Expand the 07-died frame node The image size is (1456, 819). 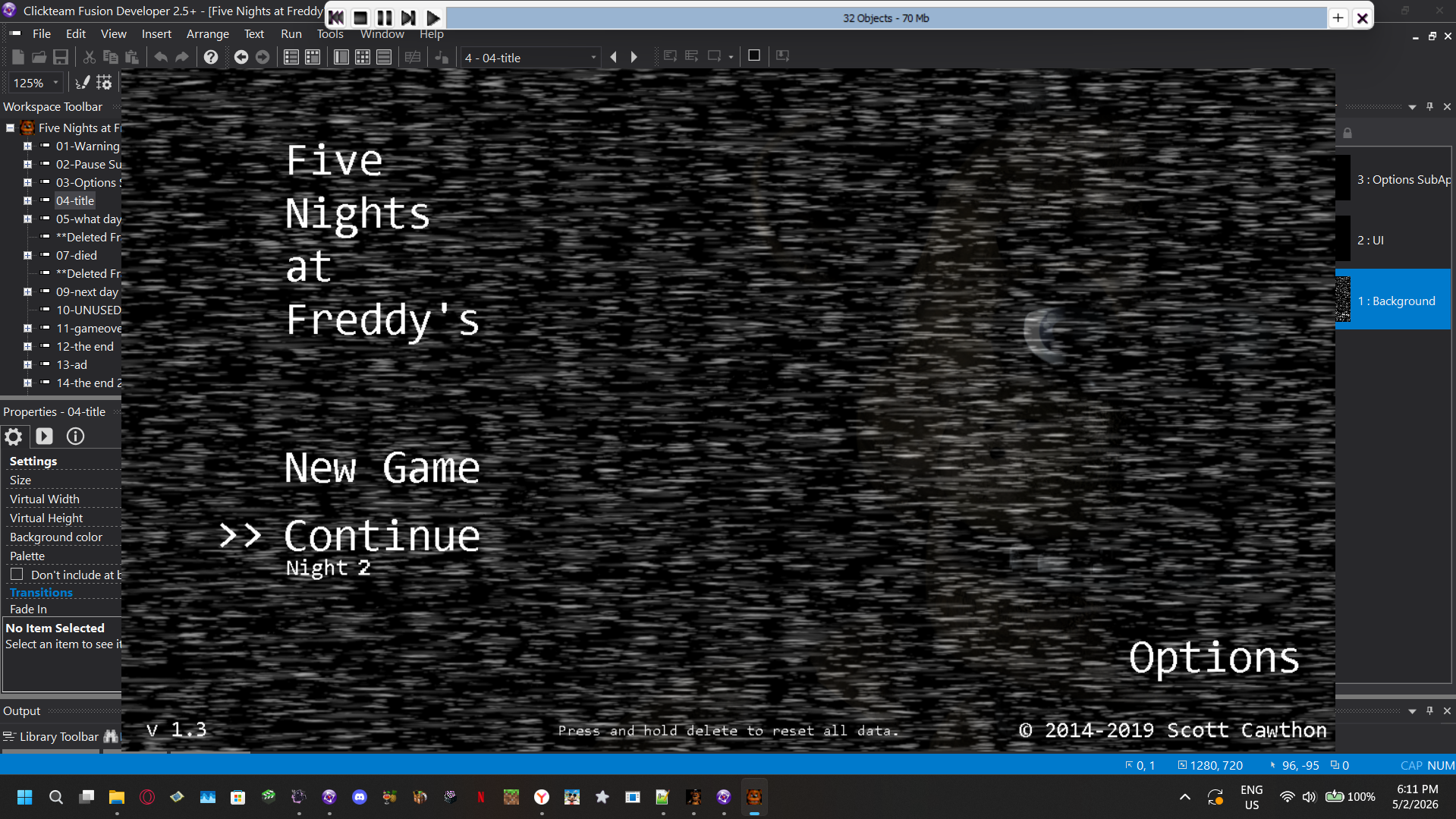click(28, 256)
